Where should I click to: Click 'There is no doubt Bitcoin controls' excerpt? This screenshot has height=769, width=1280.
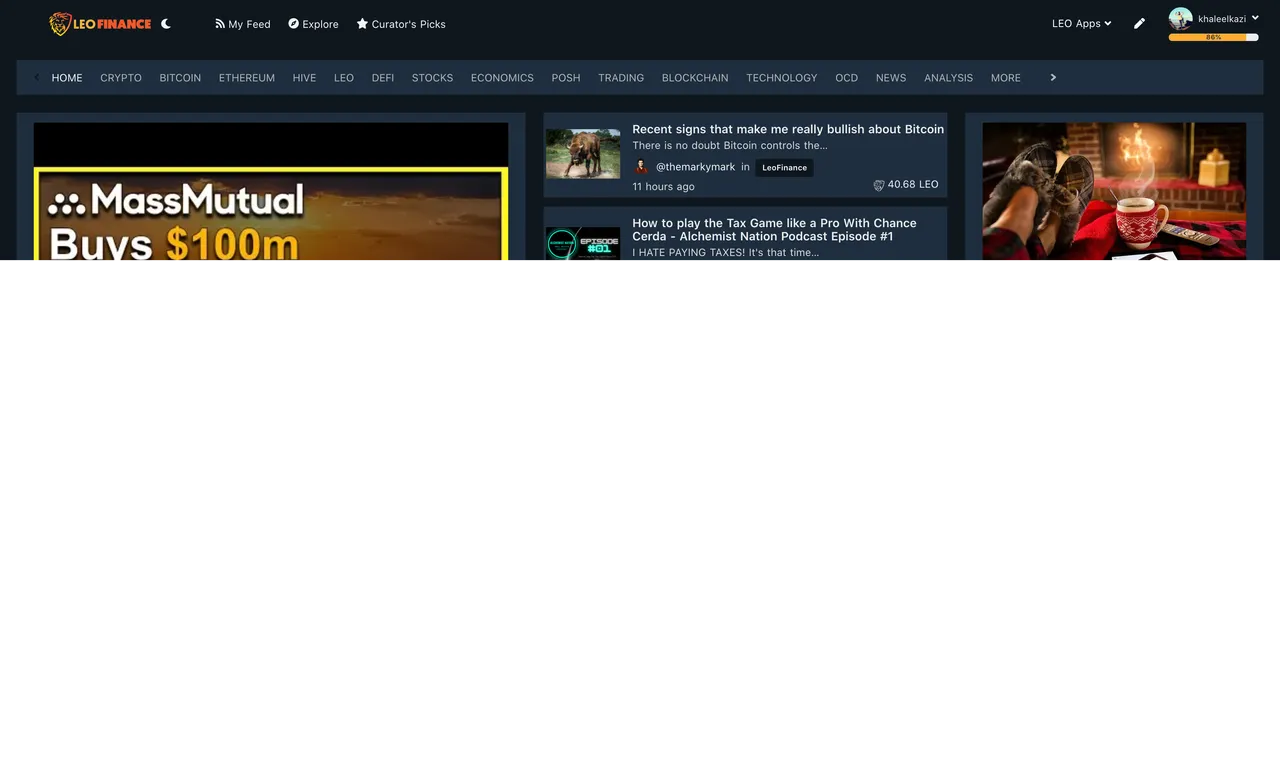[x=730, y=146]
